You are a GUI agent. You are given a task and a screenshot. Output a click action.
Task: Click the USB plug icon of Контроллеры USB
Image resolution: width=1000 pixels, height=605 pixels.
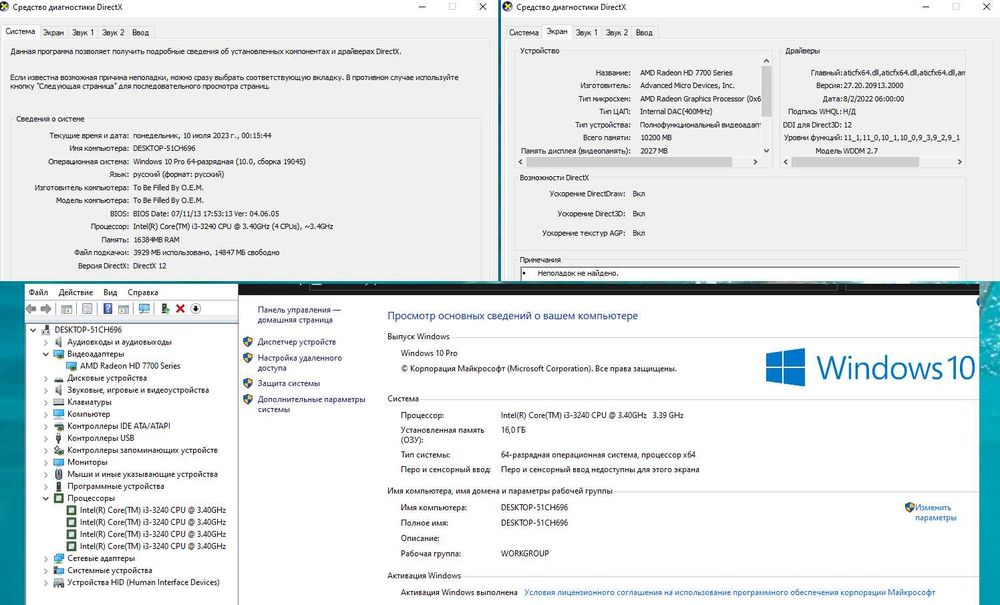(59, 438)
